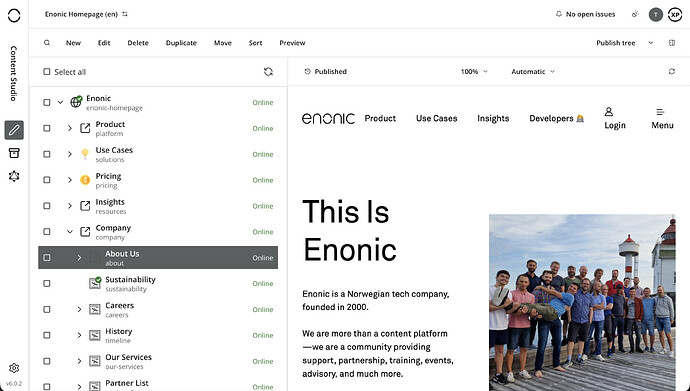The image size is (690, 391).
Task: Open the Archive box icon
Action: click(x=14, y=153)
